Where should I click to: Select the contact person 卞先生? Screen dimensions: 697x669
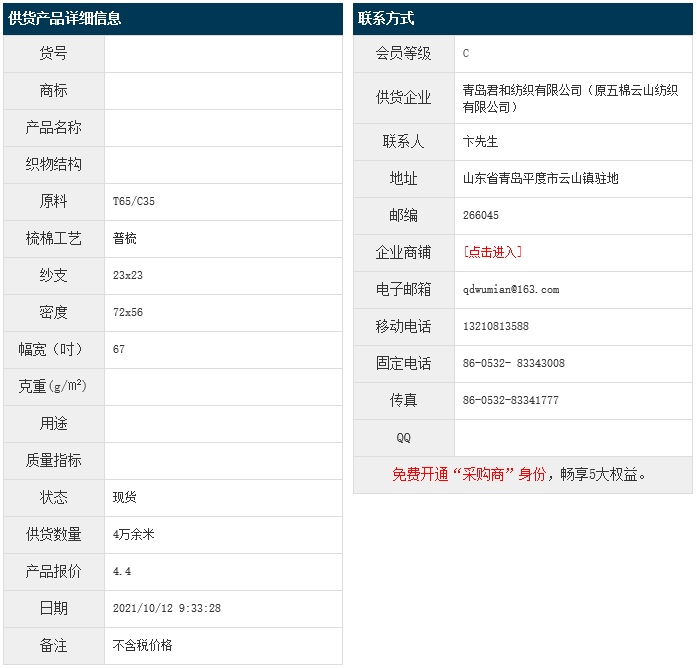point(480,141)
